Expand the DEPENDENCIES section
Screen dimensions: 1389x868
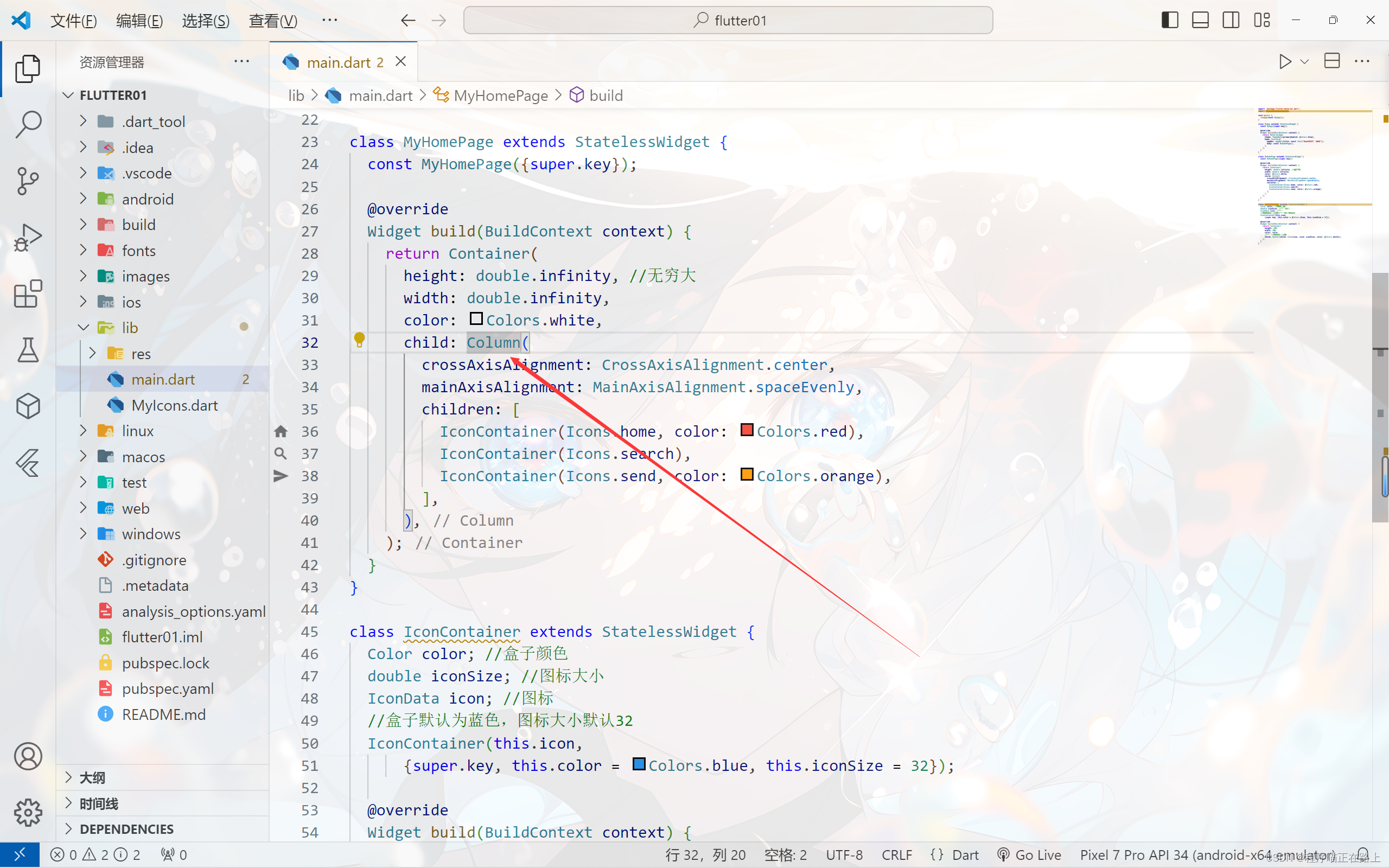click(126, 829)
